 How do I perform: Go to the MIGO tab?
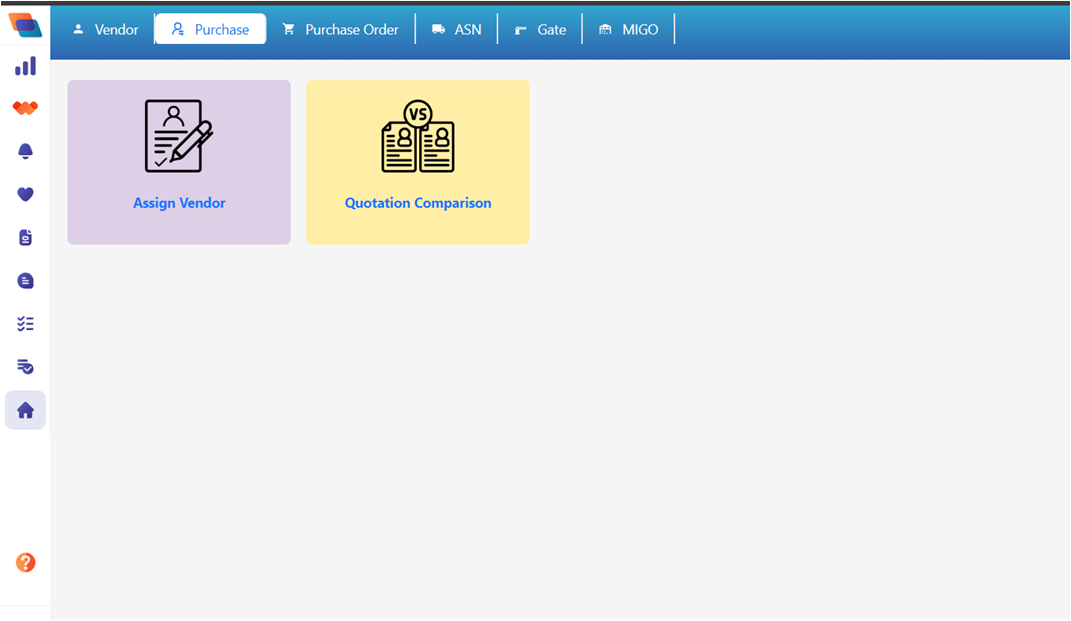(628, 29)
